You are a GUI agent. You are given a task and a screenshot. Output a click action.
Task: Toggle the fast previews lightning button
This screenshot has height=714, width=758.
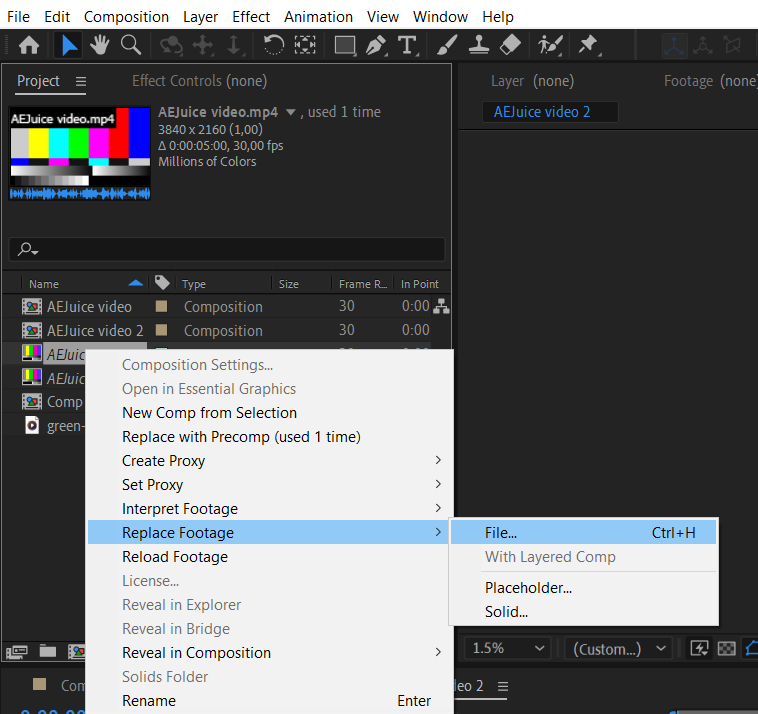tap(699, 648)
